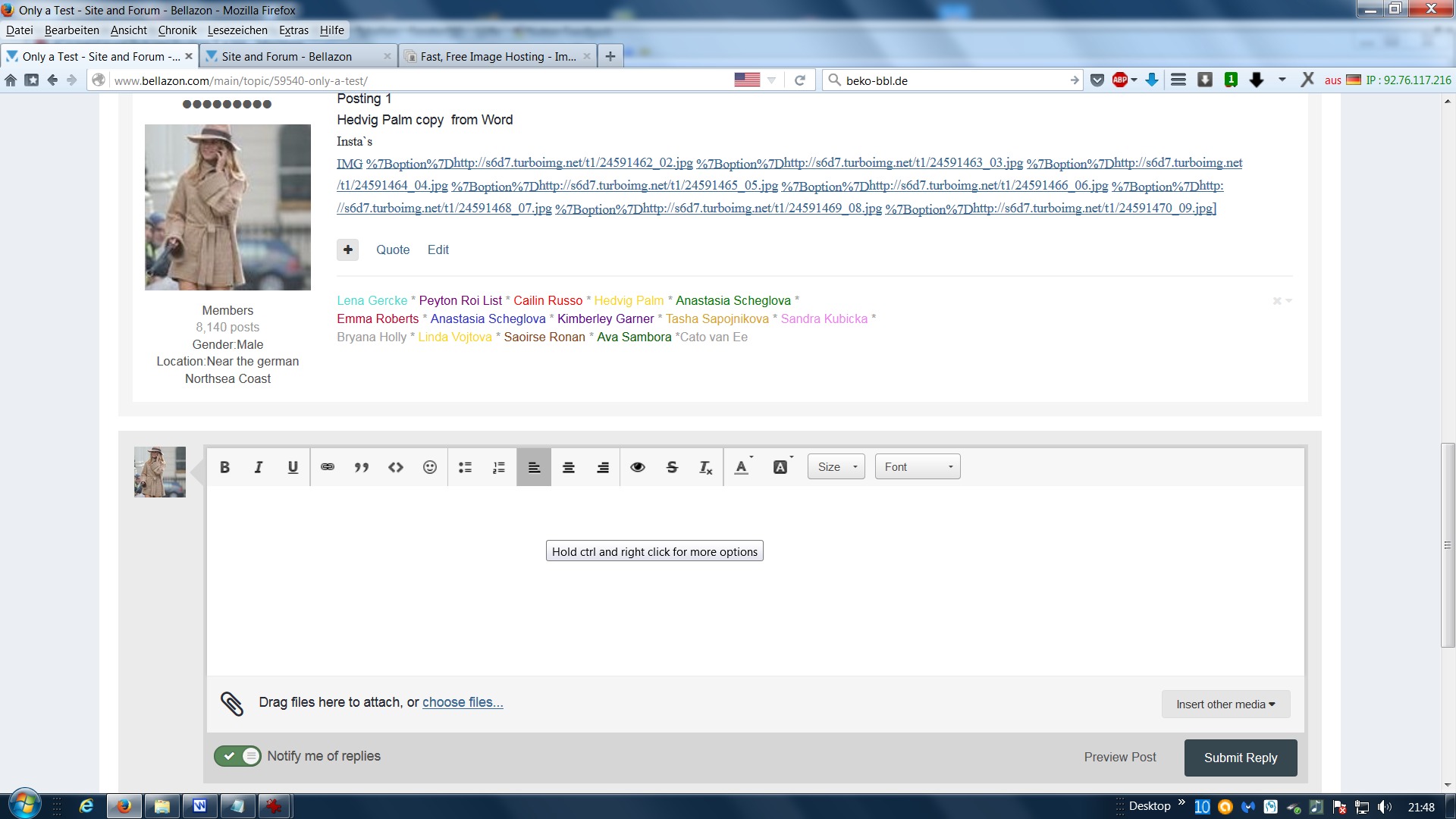Toggle Notify me of replies switch
Screen dimensions: 1456x819
point(237,756)
